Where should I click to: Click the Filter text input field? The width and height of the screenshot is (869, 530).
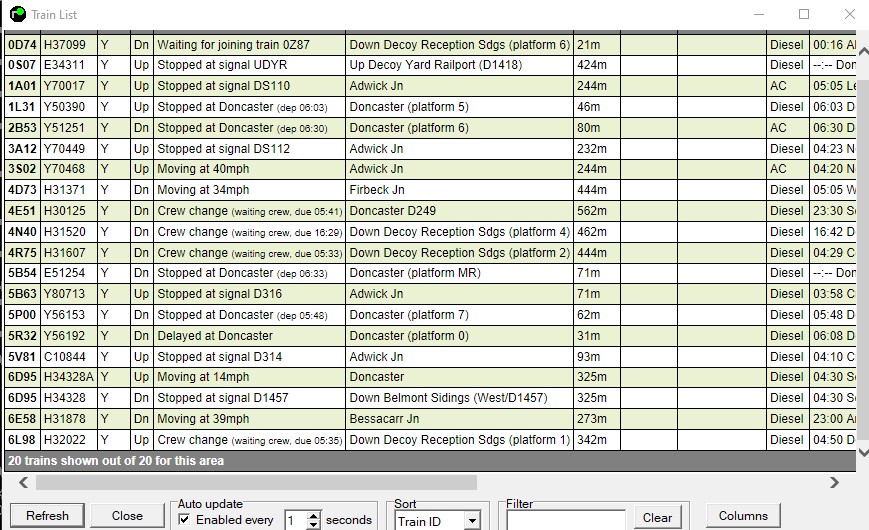click(x=566, y=521)
